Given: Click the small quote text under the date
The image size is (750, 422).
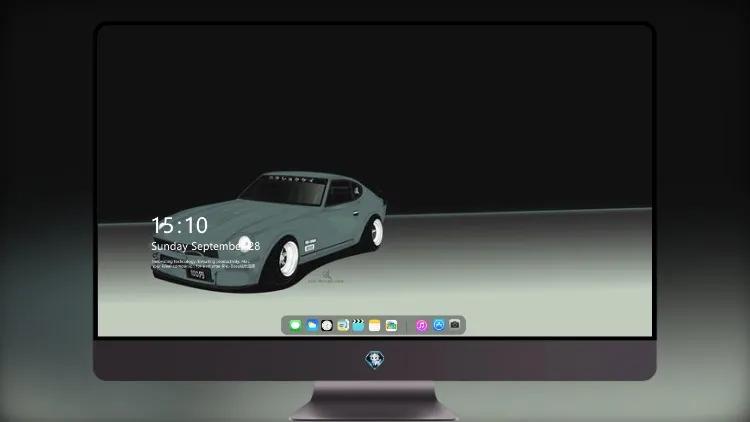Looking at the screenshot, I should [203, 264].
